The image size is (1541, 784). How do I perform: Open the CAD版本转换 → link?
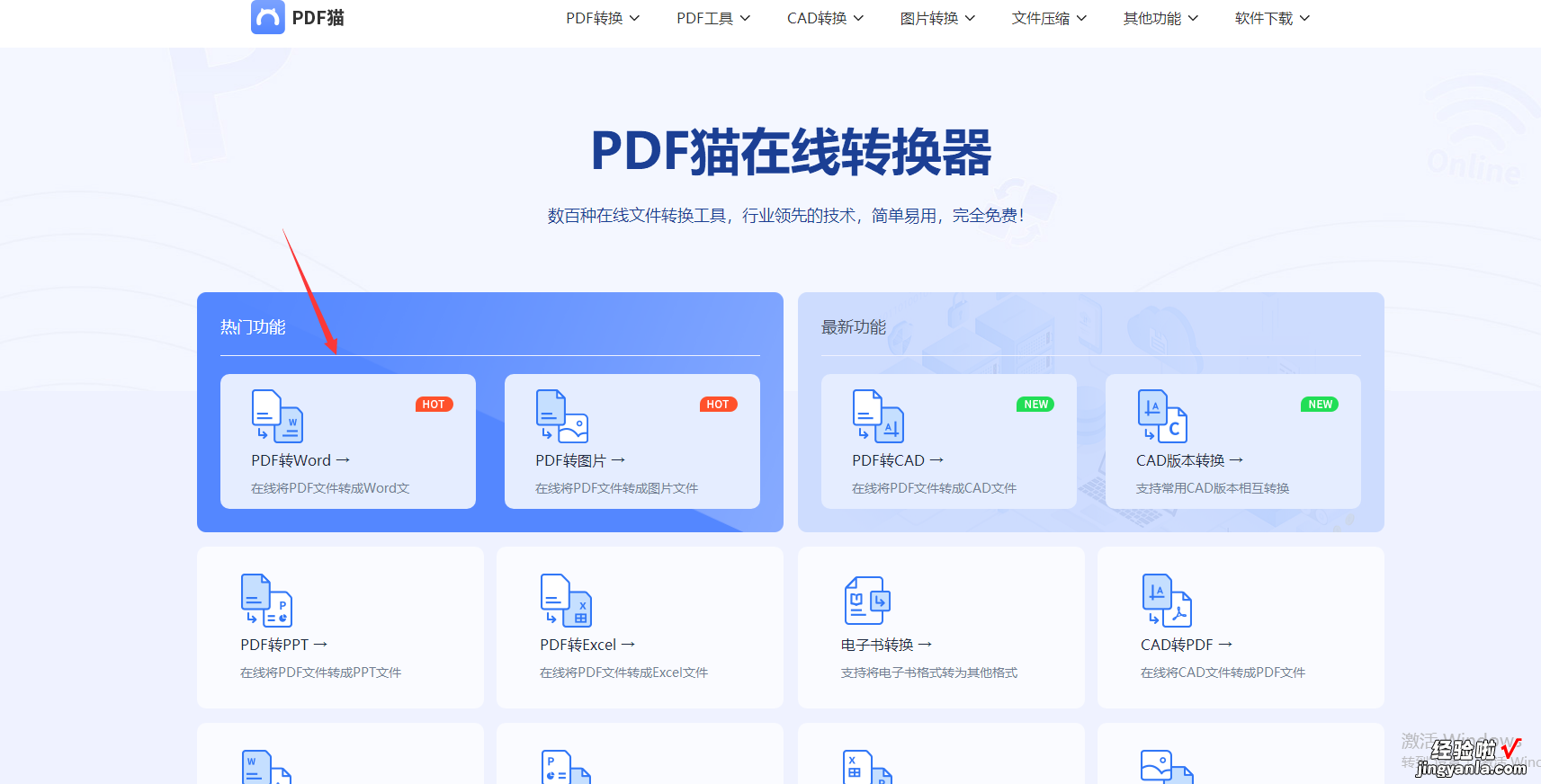coord(1189,460)
